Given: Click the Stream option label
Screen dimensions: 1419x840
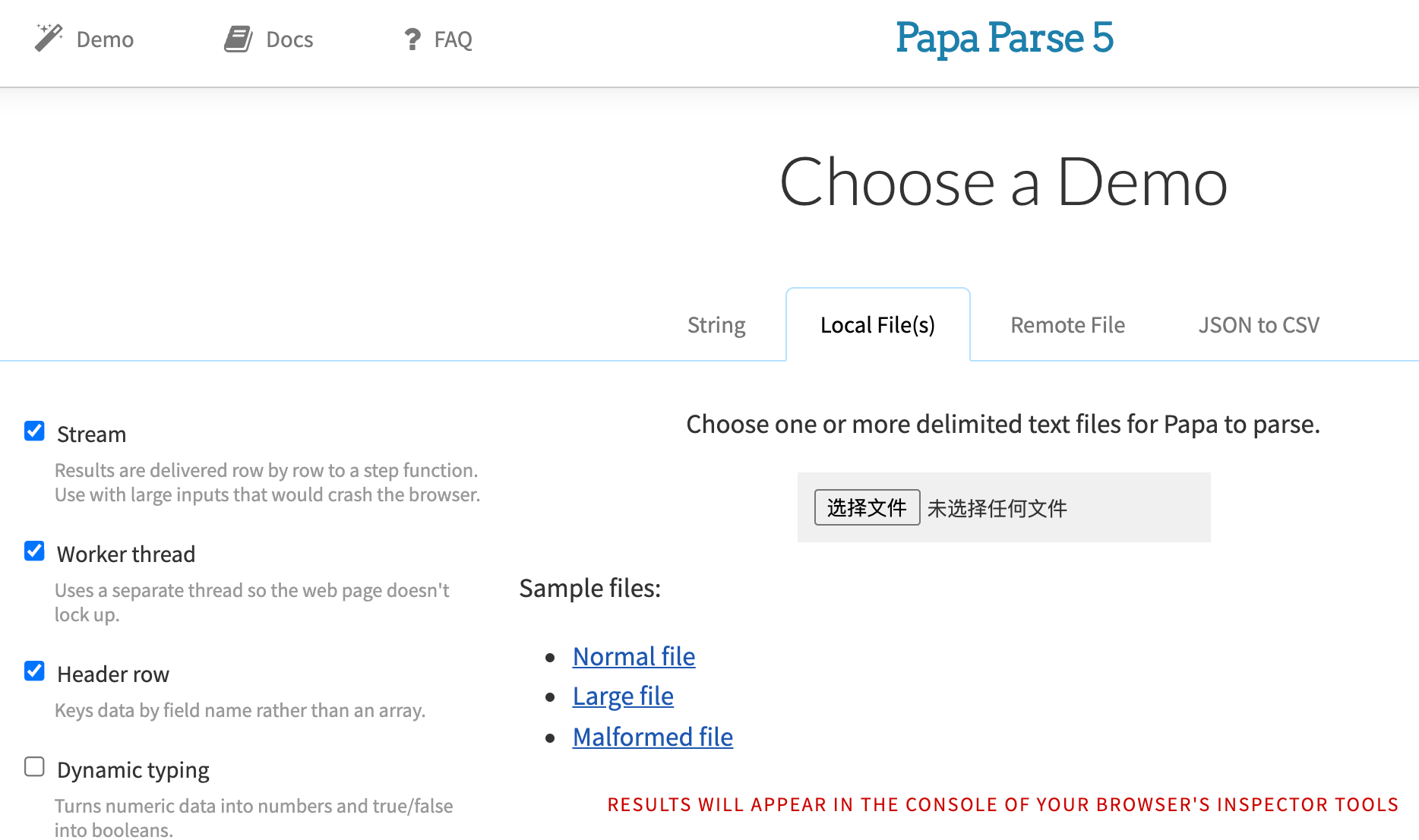Looking at the screenshot, I should pos(91,434).
